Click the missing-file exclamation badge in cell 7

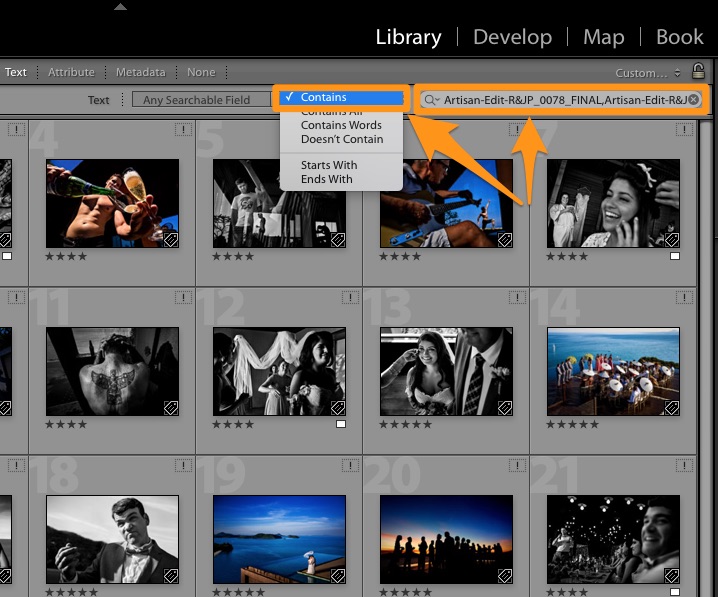(x=684, y=130)
